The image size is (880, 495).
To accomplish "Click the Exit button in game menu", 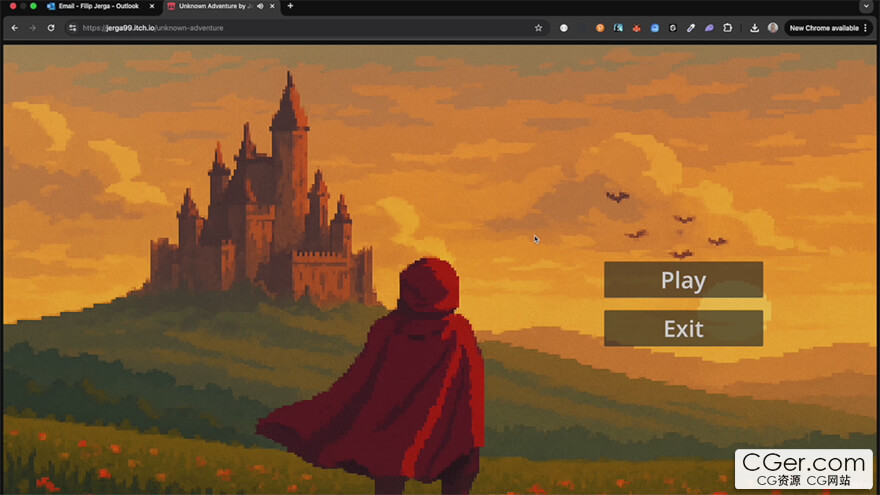I will point(683,328).
